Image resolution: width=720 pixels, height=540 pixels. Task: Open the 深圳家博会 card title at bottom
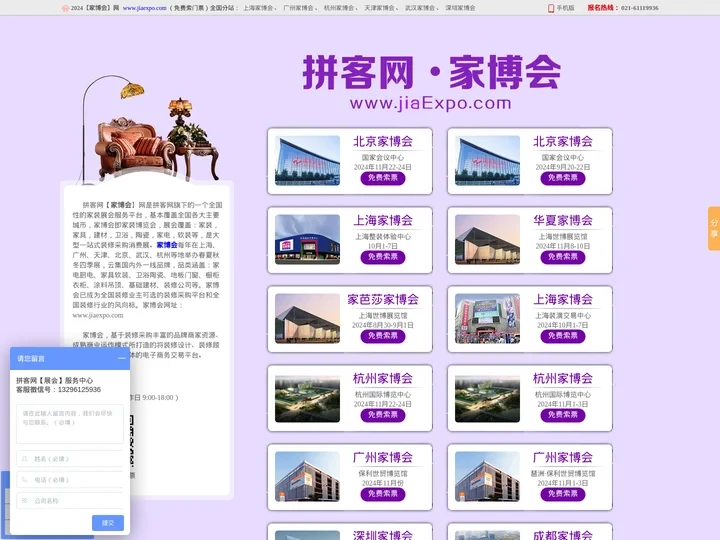click(x=383, y=535)
